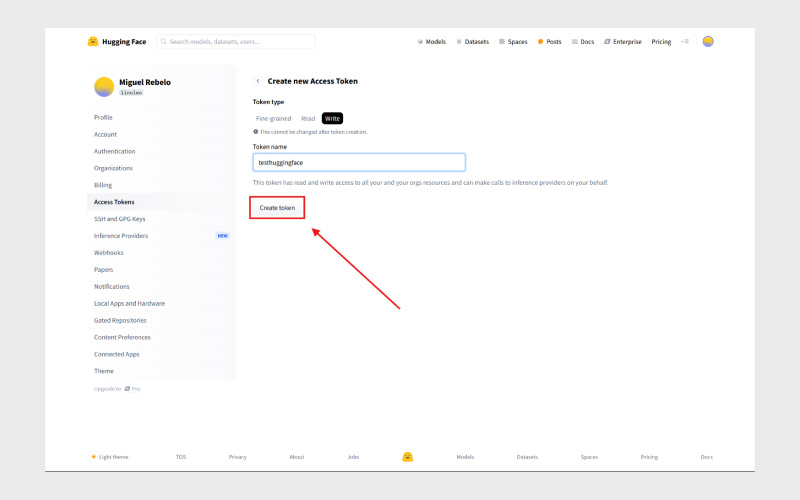Open SSH and GPG Keys settings
The width and height of the screenshot is (800, 500).
119,219
